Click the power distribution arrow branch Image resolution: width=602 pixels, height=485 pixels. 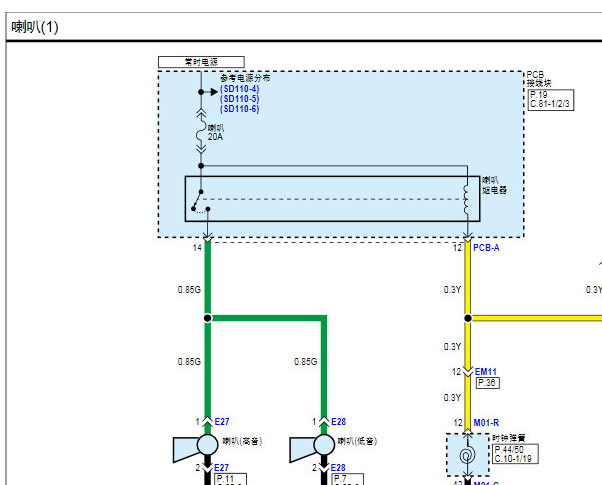(209, 92)
